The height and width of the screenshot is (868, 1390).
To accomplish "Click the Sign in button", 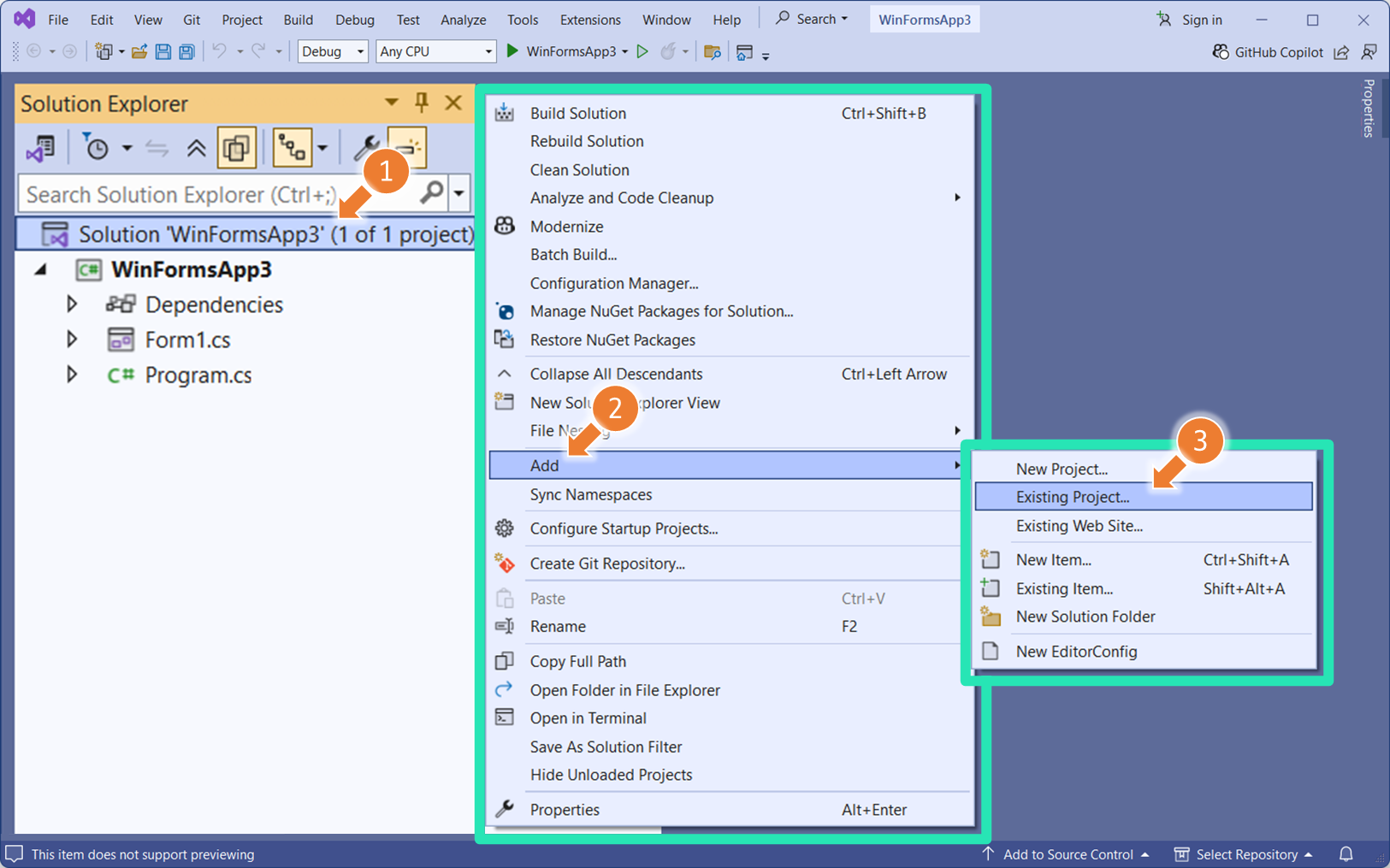I will click(1190, 20).
